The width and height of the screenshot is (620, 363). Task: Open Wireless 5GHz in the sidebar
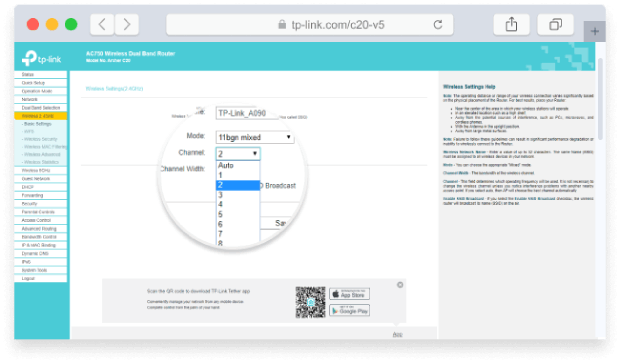[41, 170]
